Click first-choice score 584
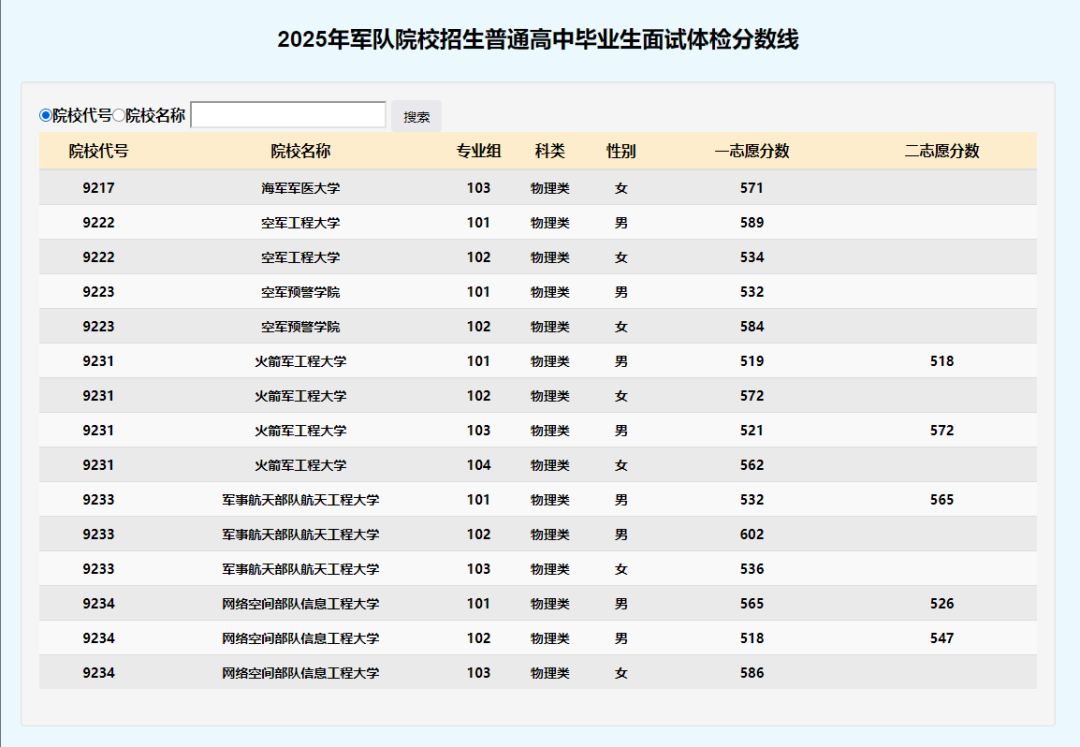Image resolution: width=1080 pixels, height=747 pixels. 751,326
